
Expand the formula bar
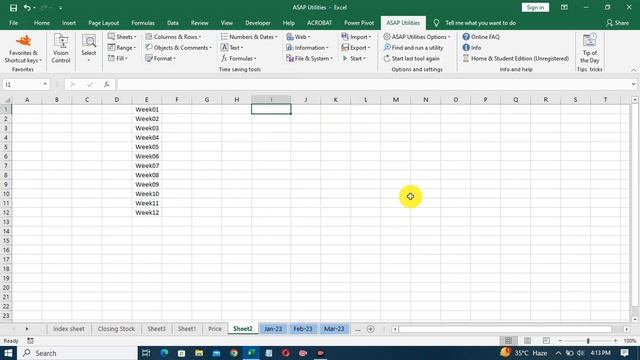pyautogui.click(x=633, y=84)
